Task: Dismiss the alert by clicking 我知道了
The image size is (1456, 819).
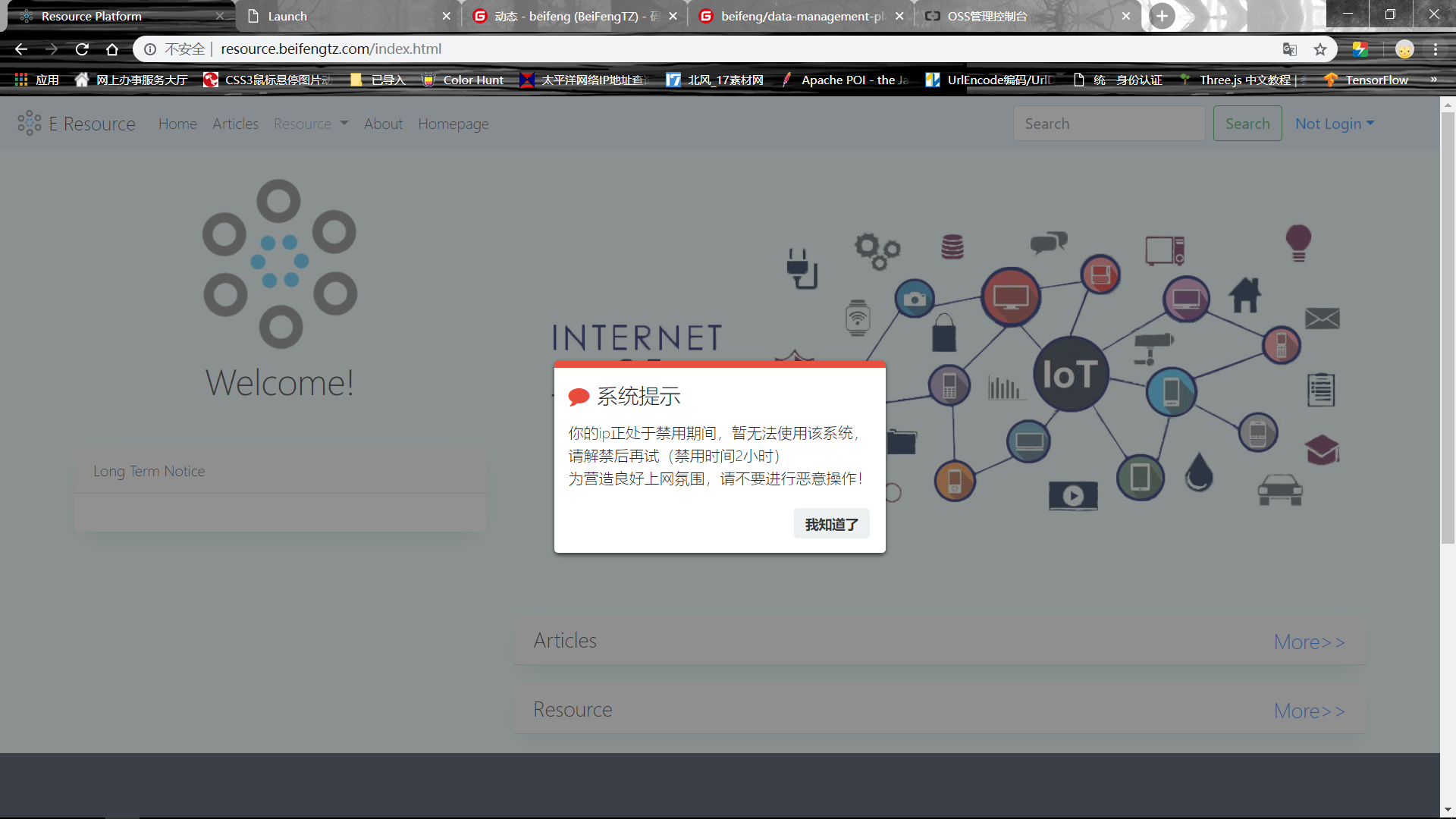Action: (831, 523)
